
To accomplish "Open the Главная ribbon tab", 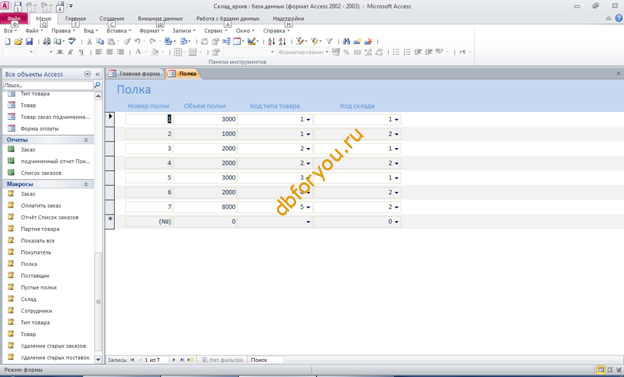I will point(75,18).
